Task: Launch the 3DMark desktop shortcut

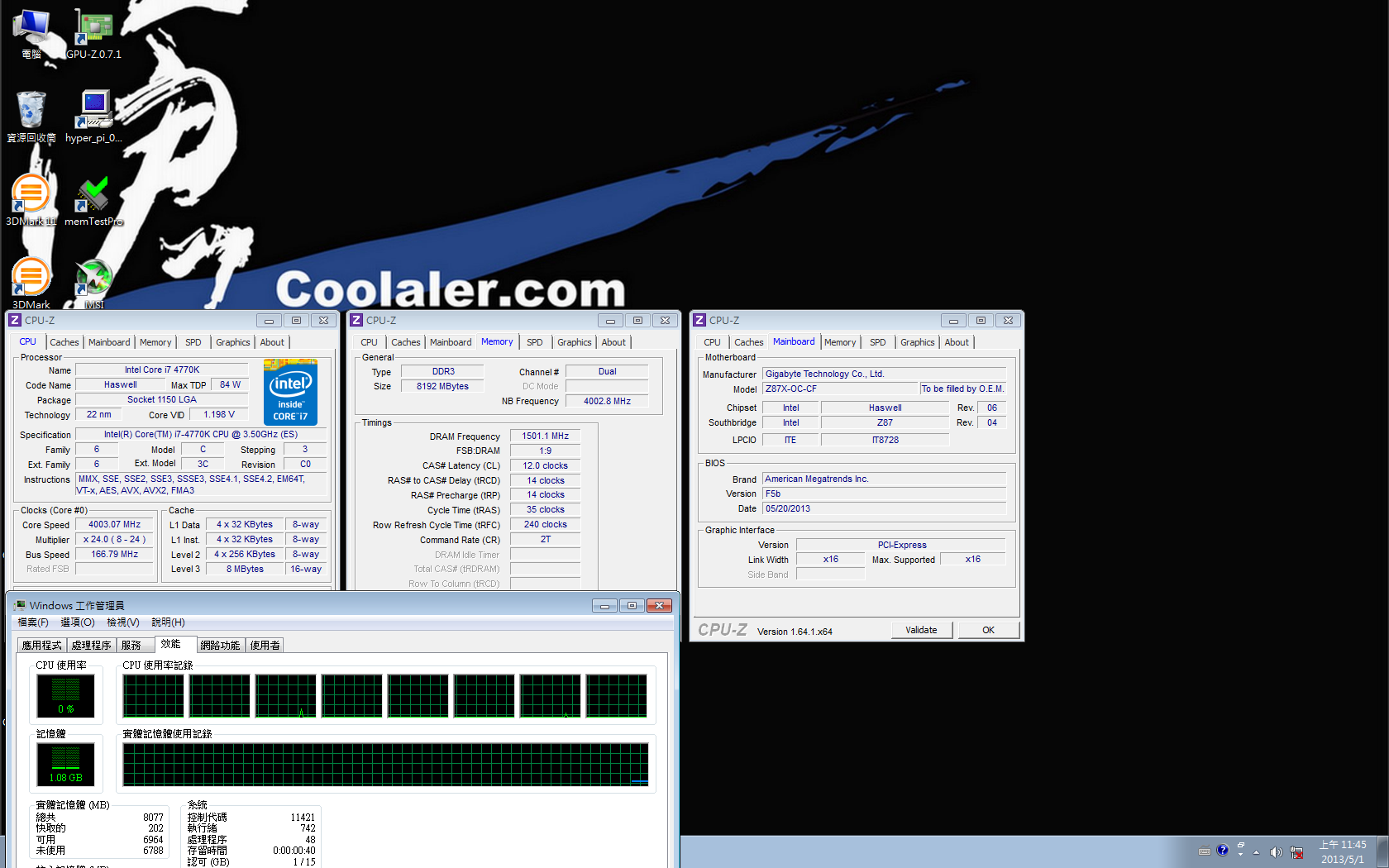Action: coord(31,283)
